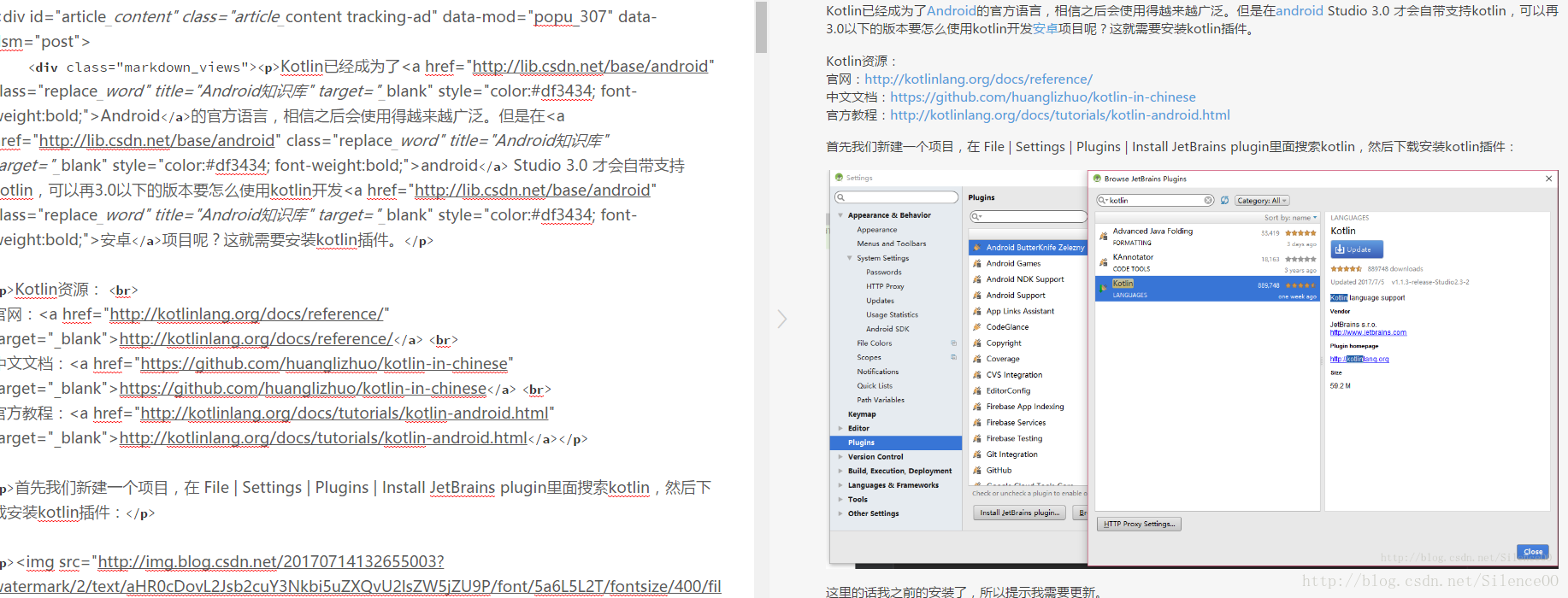Image resolution: width=1568 pixels, height=598 pixels.
Task: Click the CodeGlance plugin icon
Action: pyautogui.click(x=977, y=327)
